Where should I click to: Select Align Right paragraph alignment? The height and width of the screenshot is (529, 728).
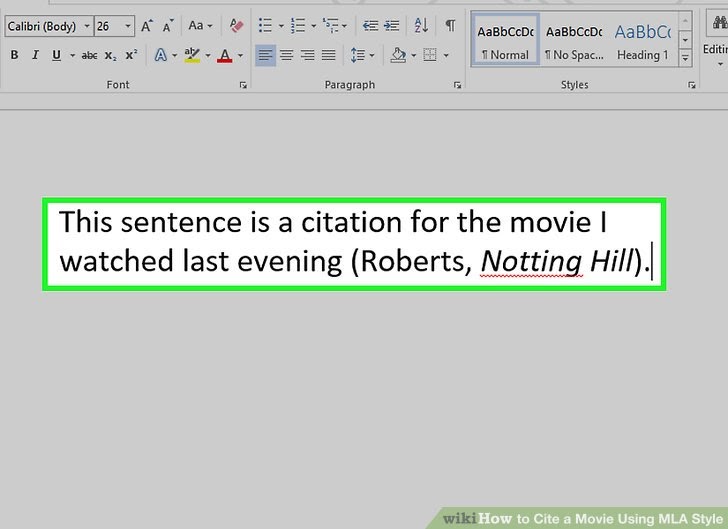(x=307, y=55)
